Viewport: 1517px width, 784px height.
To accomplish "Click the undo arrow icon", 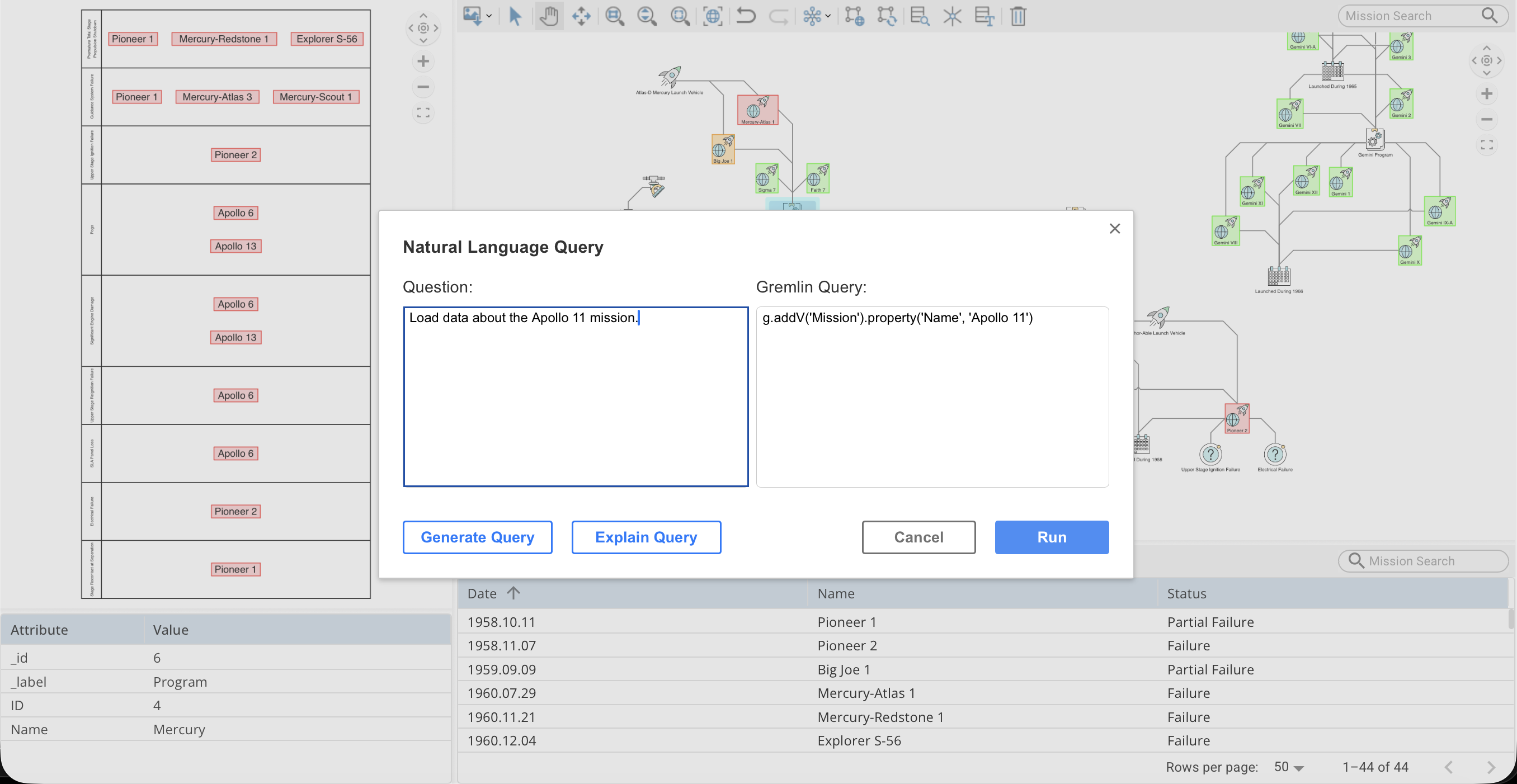I will [746, 15].
